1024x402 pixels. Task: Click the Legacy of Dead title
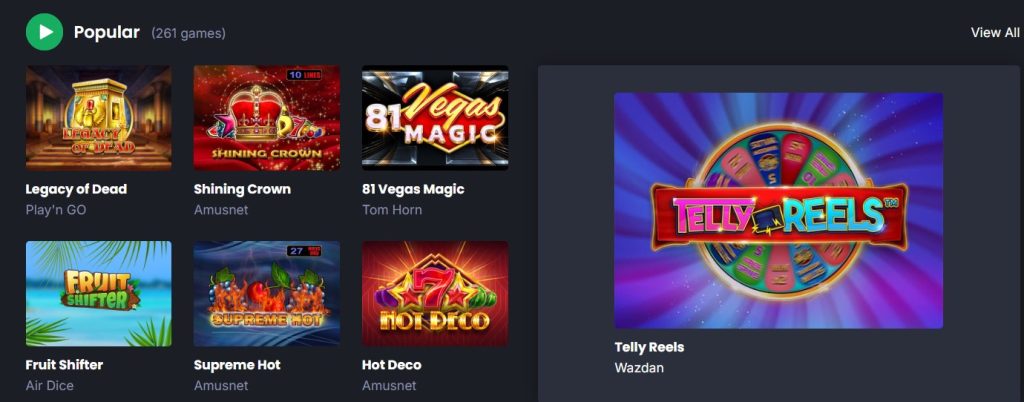76,189
